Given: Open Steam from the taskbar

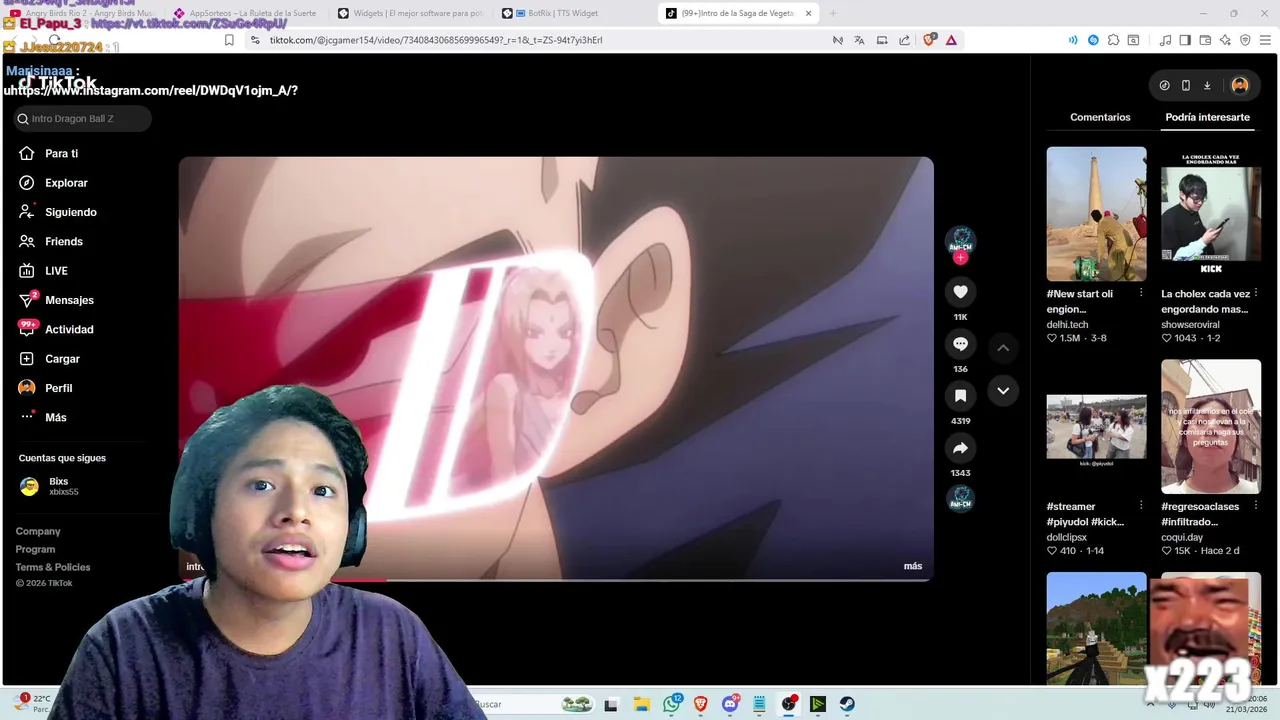Looking at the screenshot, I should point(847,704).
